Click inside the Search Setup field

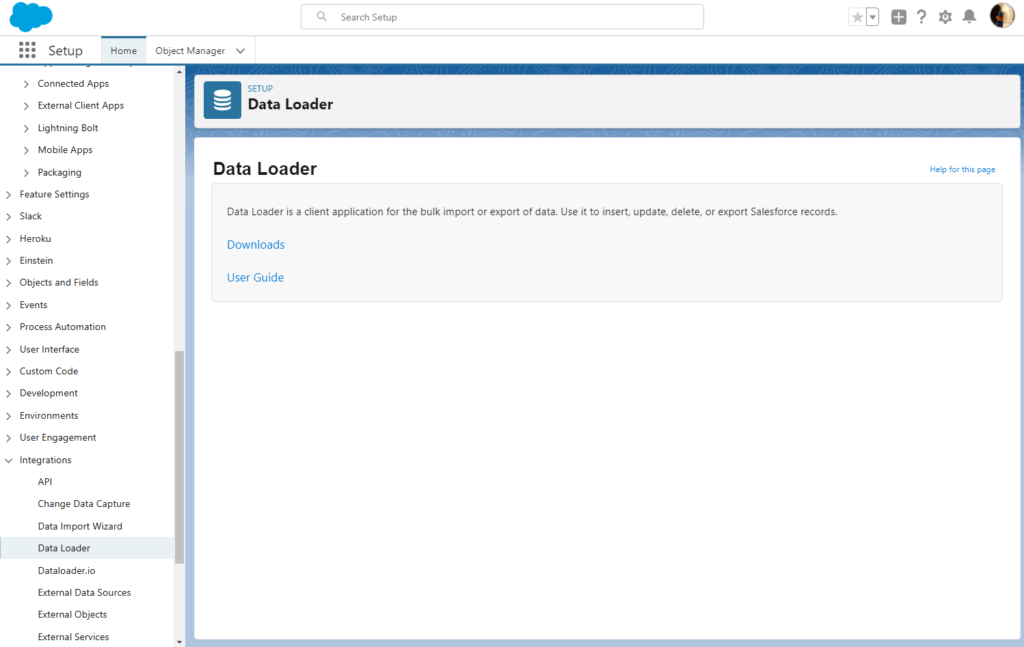tap(502, 16)
